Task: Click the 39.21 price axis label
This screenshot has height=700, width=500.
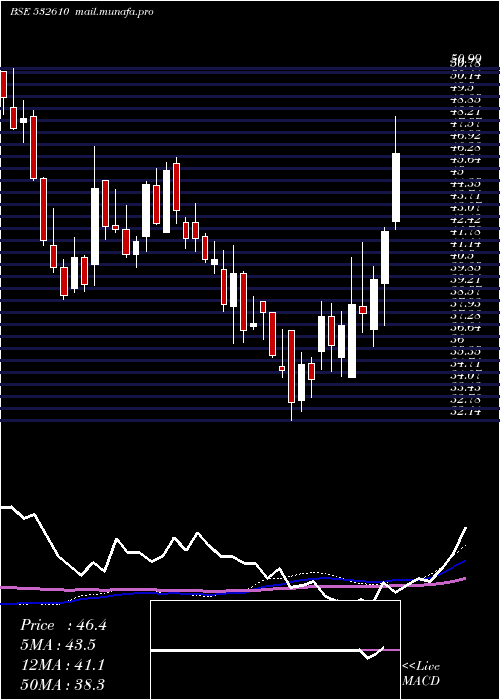Action: click(x=466, y=279)
